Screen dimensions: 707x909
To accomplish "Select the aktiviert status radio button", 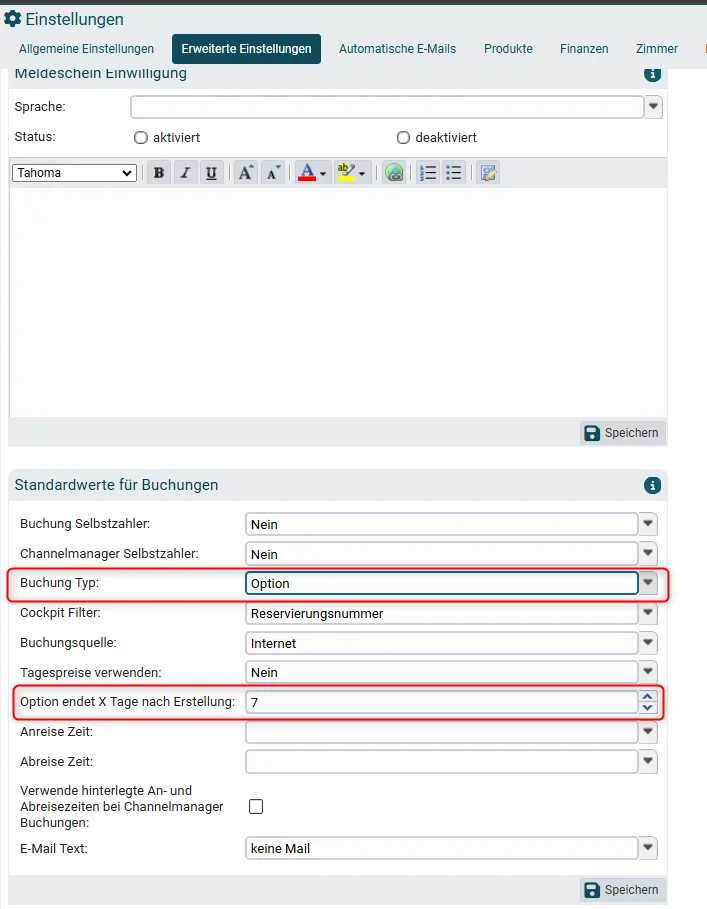I will click(141, 137).
